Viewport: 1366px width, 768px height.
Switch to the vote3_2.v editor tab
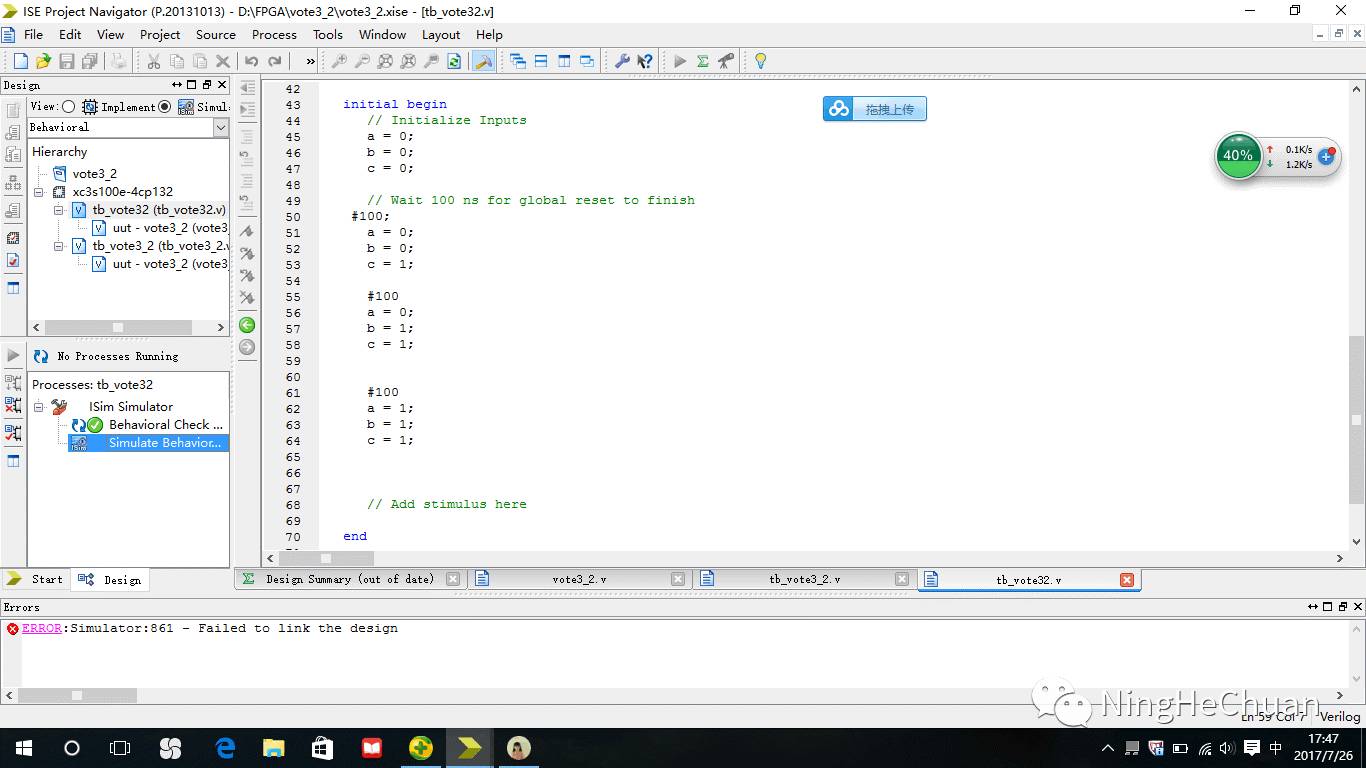click(579, 579)
